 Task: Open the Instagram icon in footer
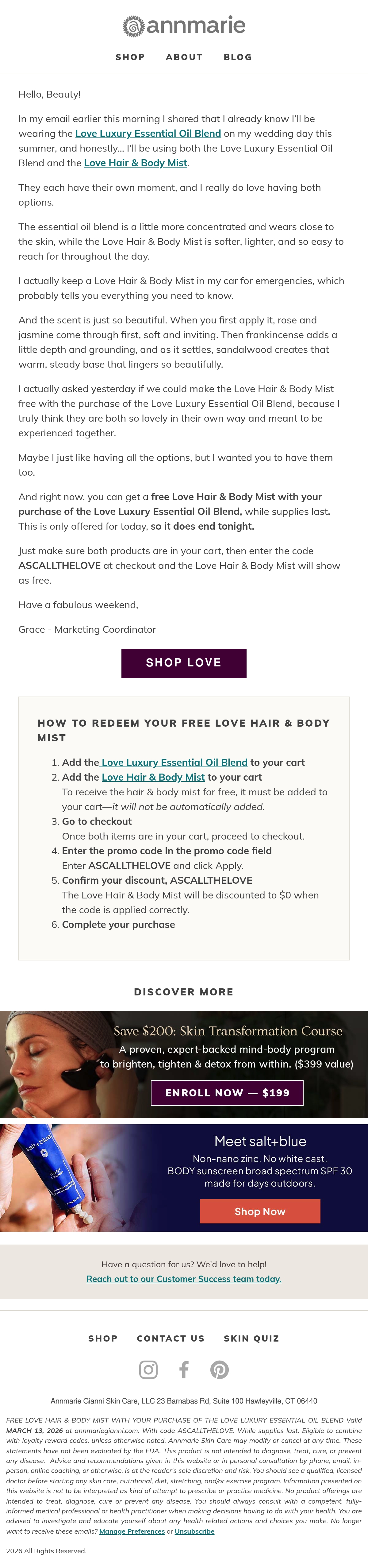(148, 1369)
